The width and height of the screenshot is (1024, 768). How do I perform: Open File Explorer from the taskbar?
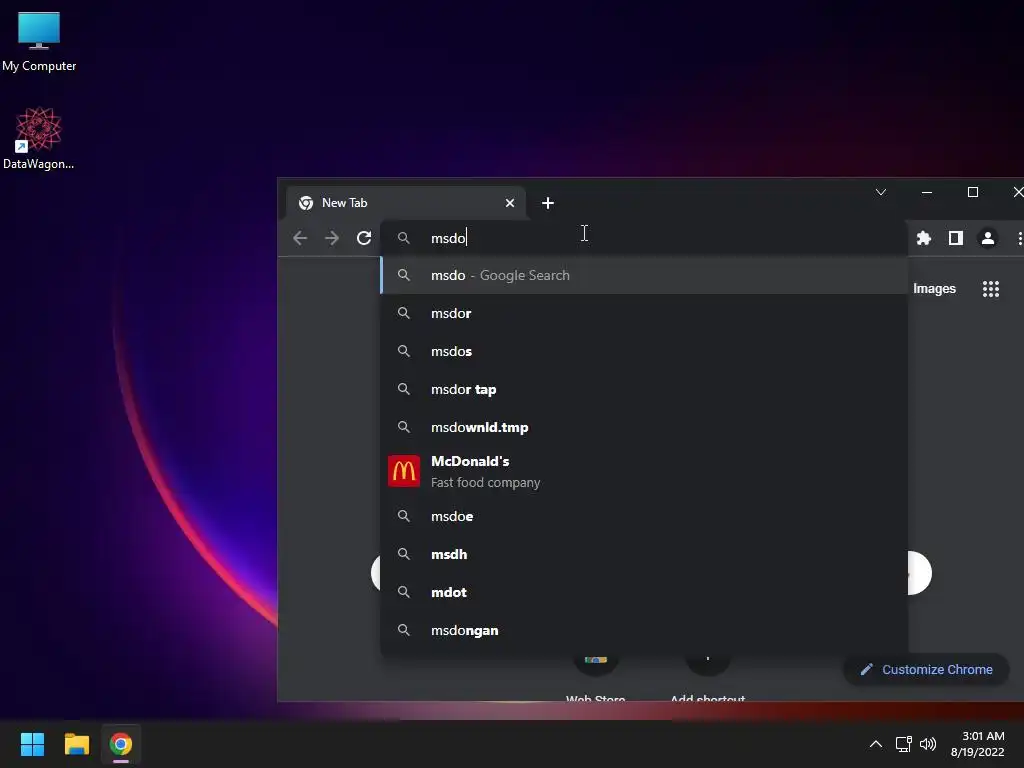pyautogui.click(x=76, y=744)
